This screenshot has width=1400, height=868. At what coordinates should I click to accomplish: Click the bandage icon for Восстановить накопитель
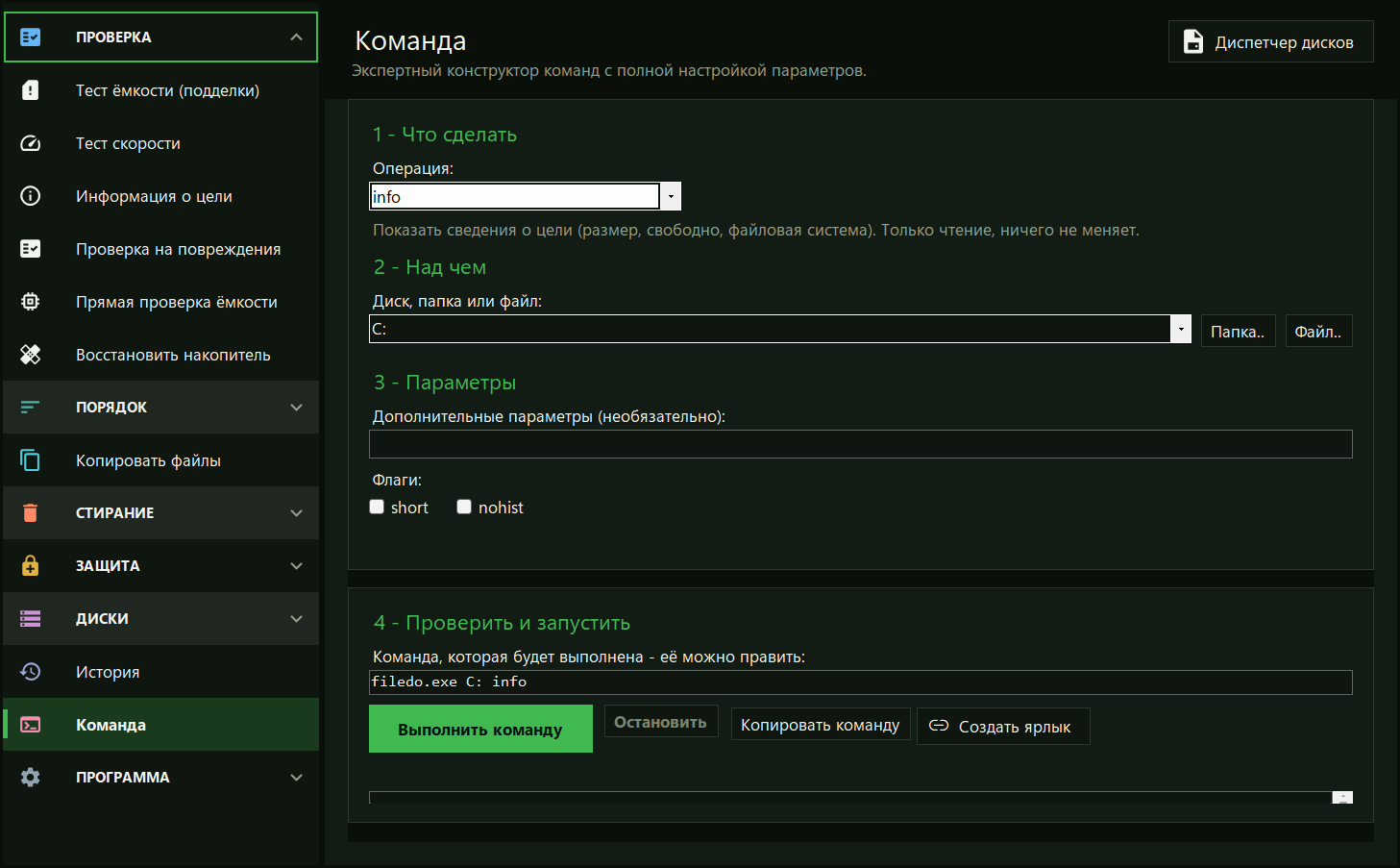click(31, 355)
